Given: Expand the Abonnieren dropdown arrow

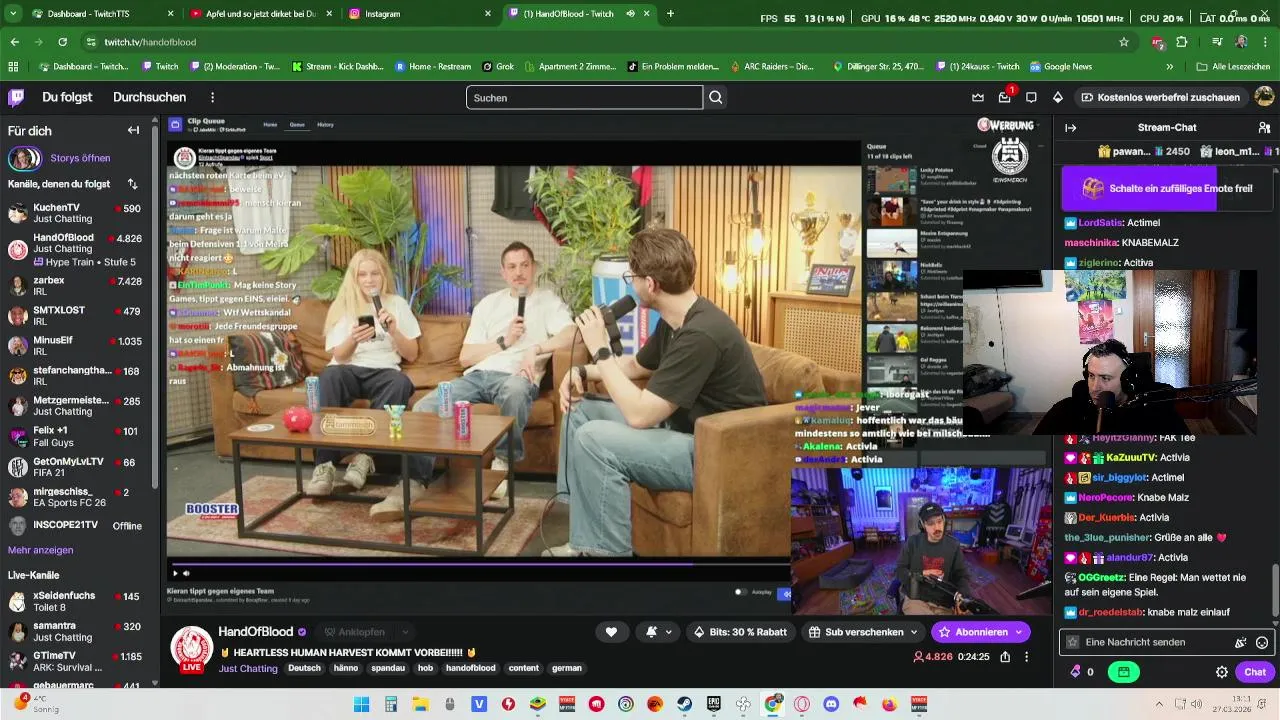Looking at the screenshot, I should [x=1018, y=632].
